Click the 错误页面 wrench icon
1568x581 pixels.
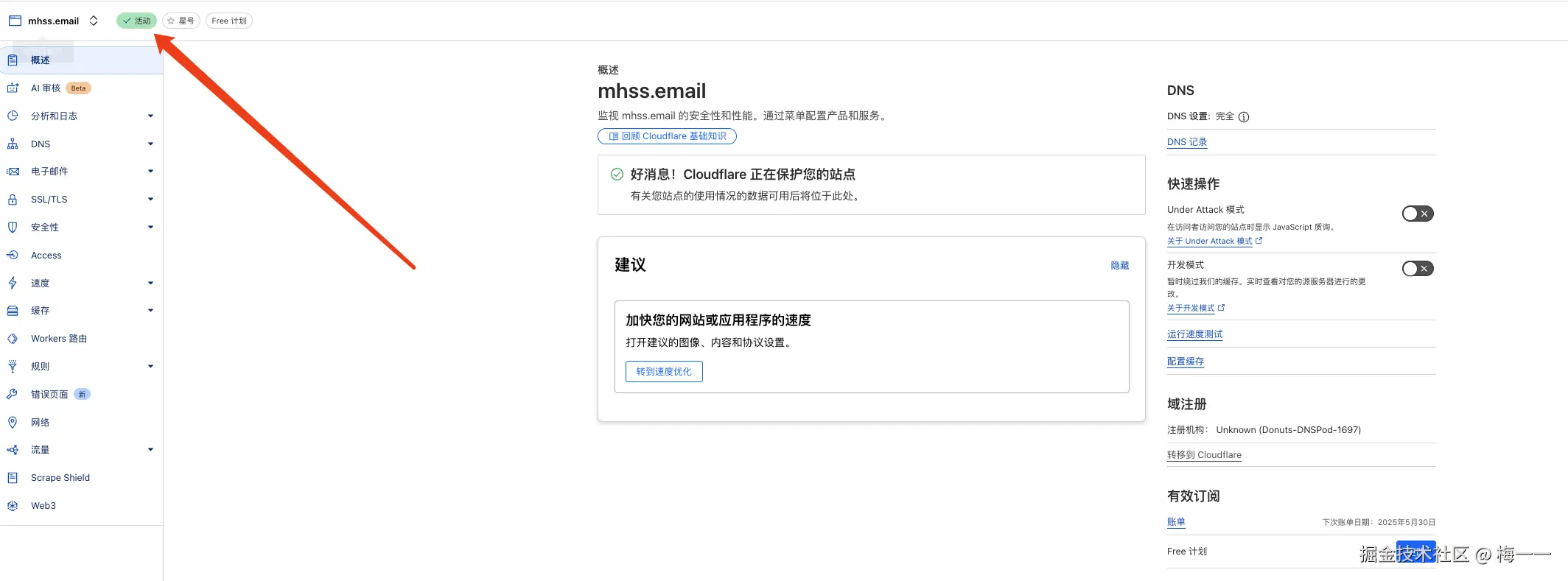pos(13,395)
